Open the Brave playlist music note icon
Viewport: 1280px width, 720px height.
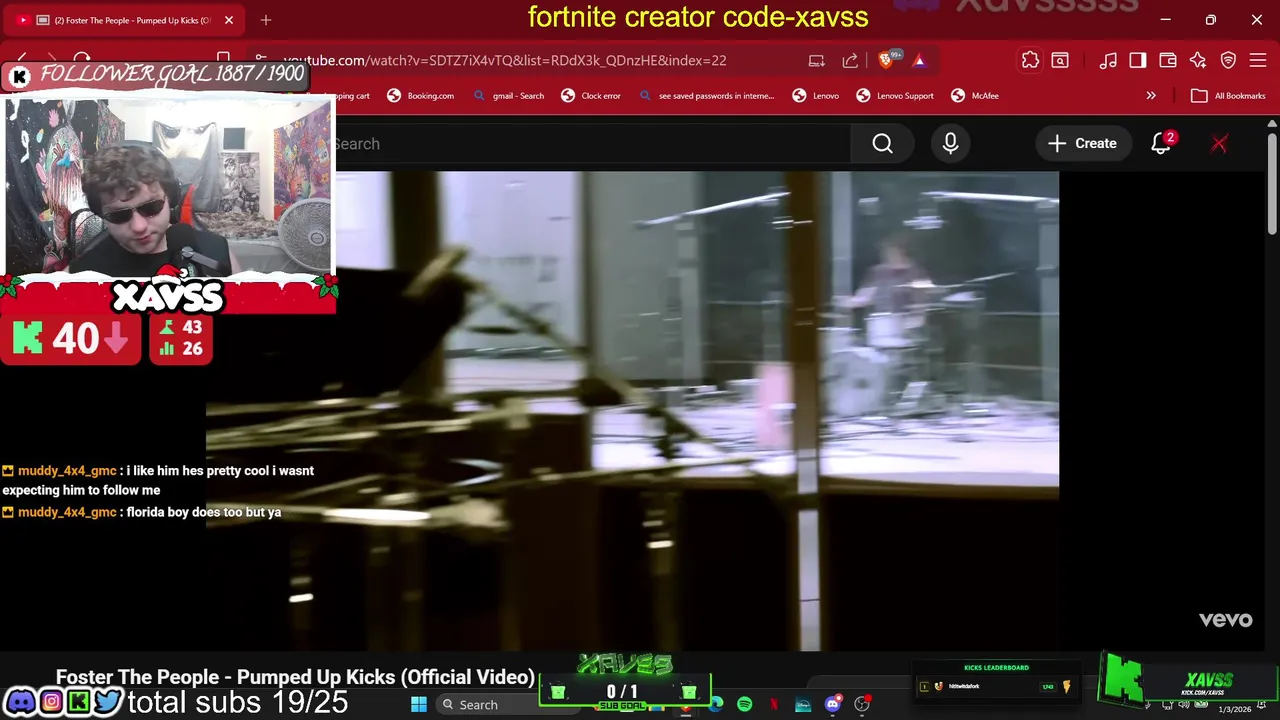pyautogui.click(x=1108, y=60)
